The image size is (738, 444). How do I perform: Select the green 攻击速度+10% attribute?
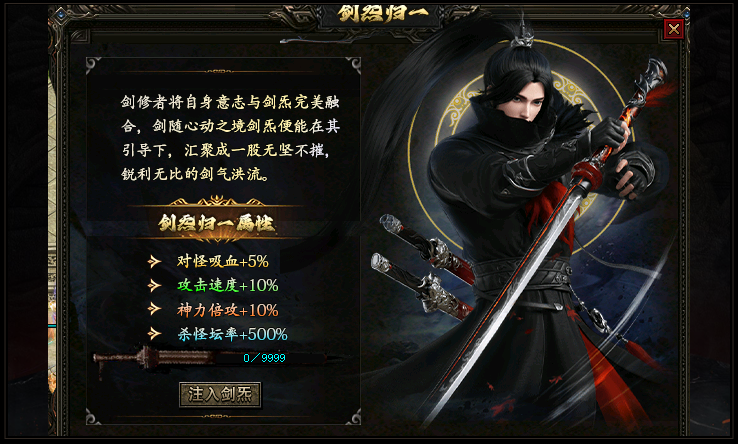228,285
